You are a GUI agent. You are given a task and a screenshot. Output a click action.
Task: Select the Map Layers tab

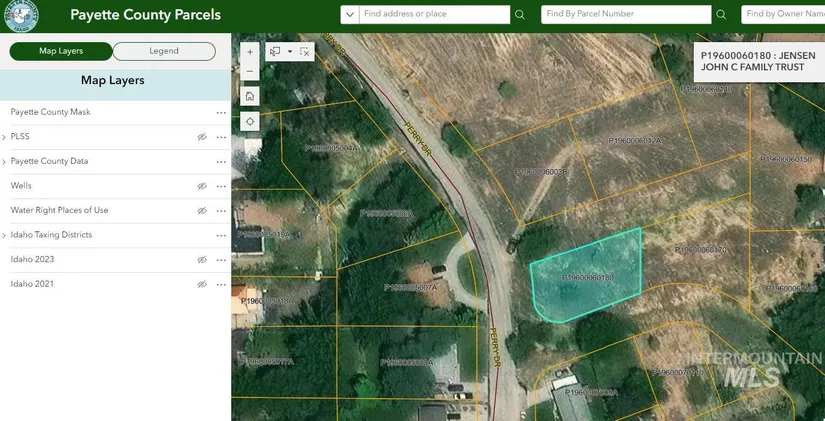61,51
